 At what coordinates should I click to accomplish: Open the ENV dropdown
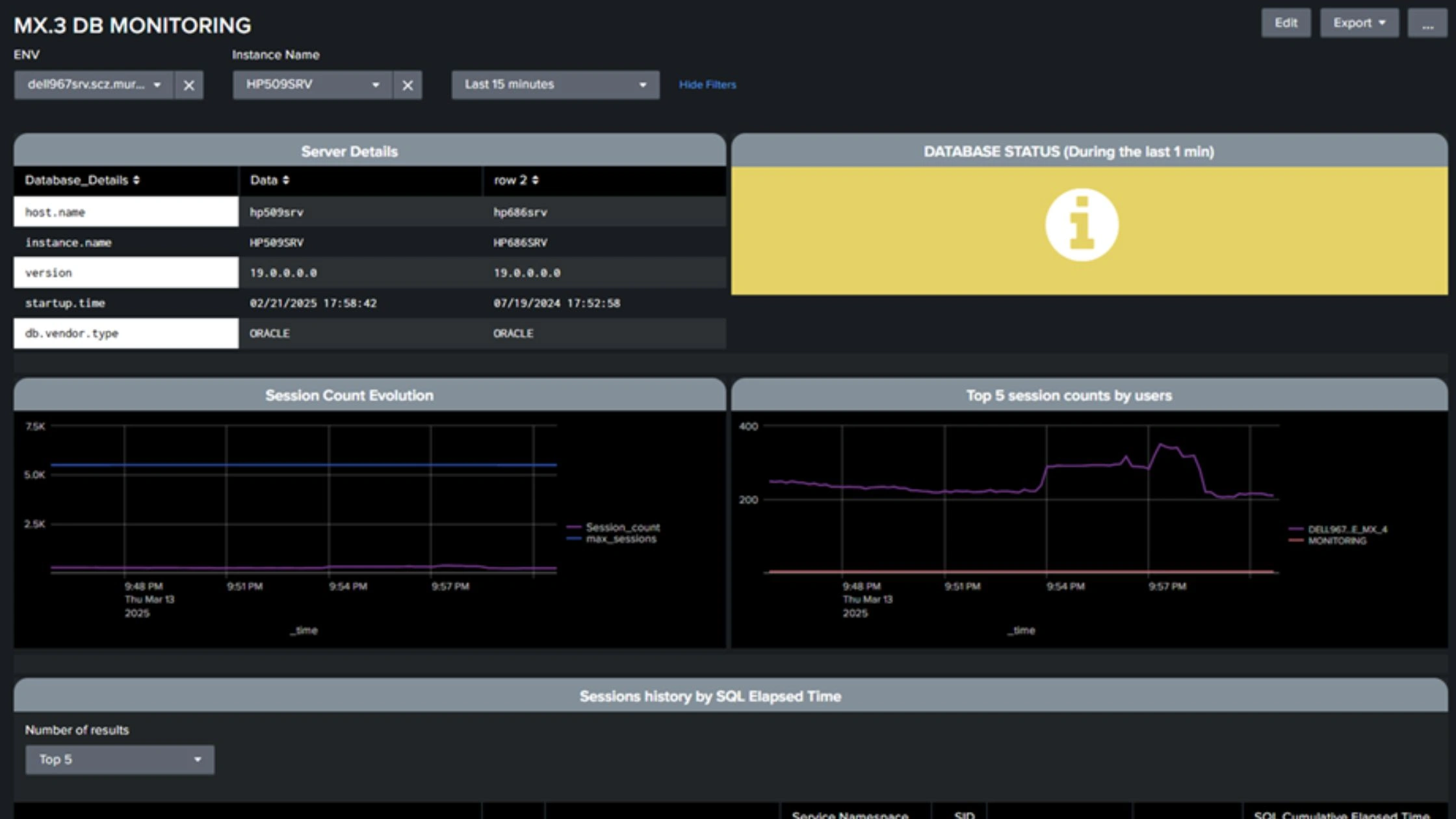pyautogui.click(x=94, y=85)
